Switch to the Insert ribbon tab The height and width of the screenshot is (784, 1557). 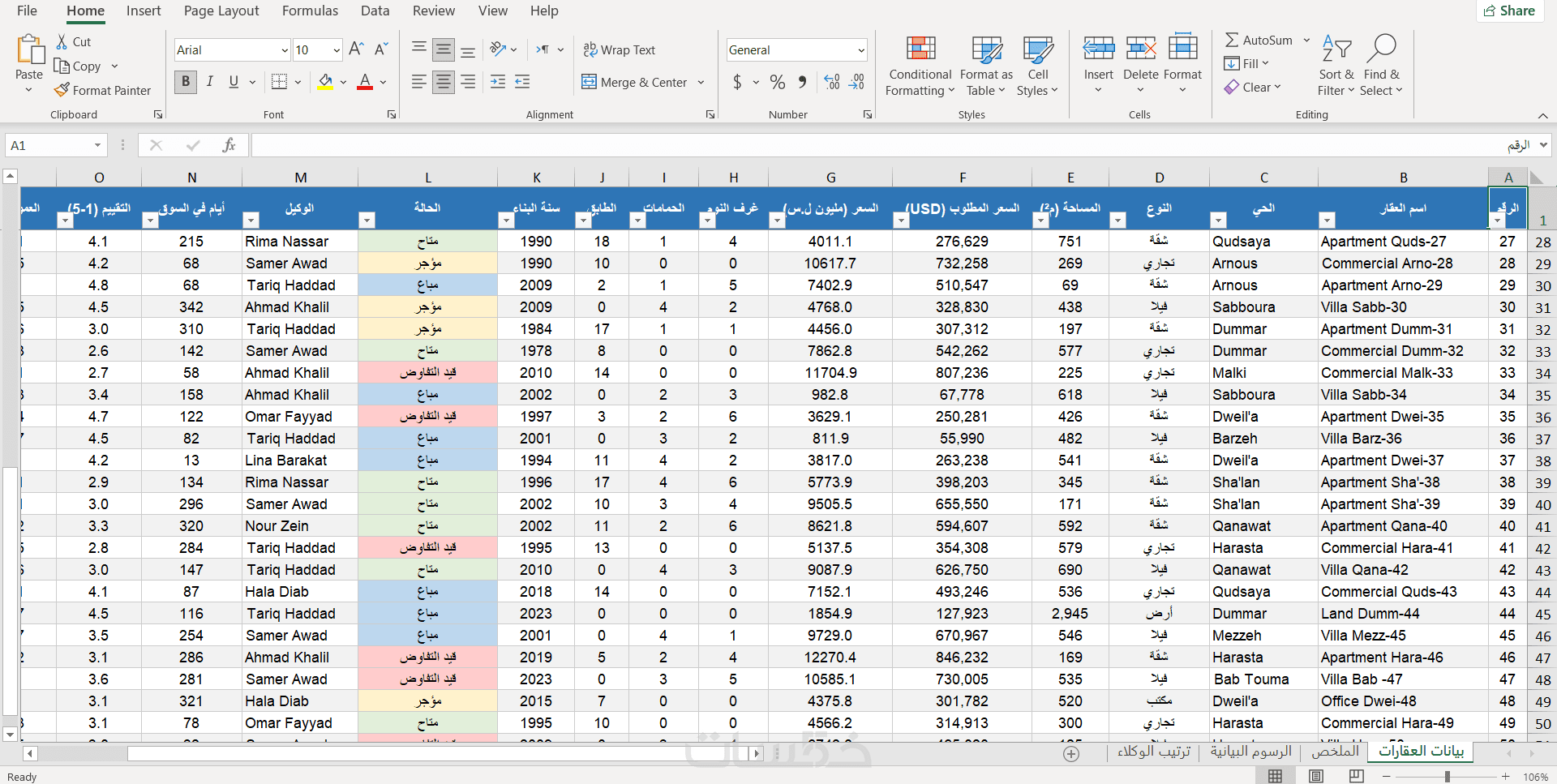tap(144, 11)
